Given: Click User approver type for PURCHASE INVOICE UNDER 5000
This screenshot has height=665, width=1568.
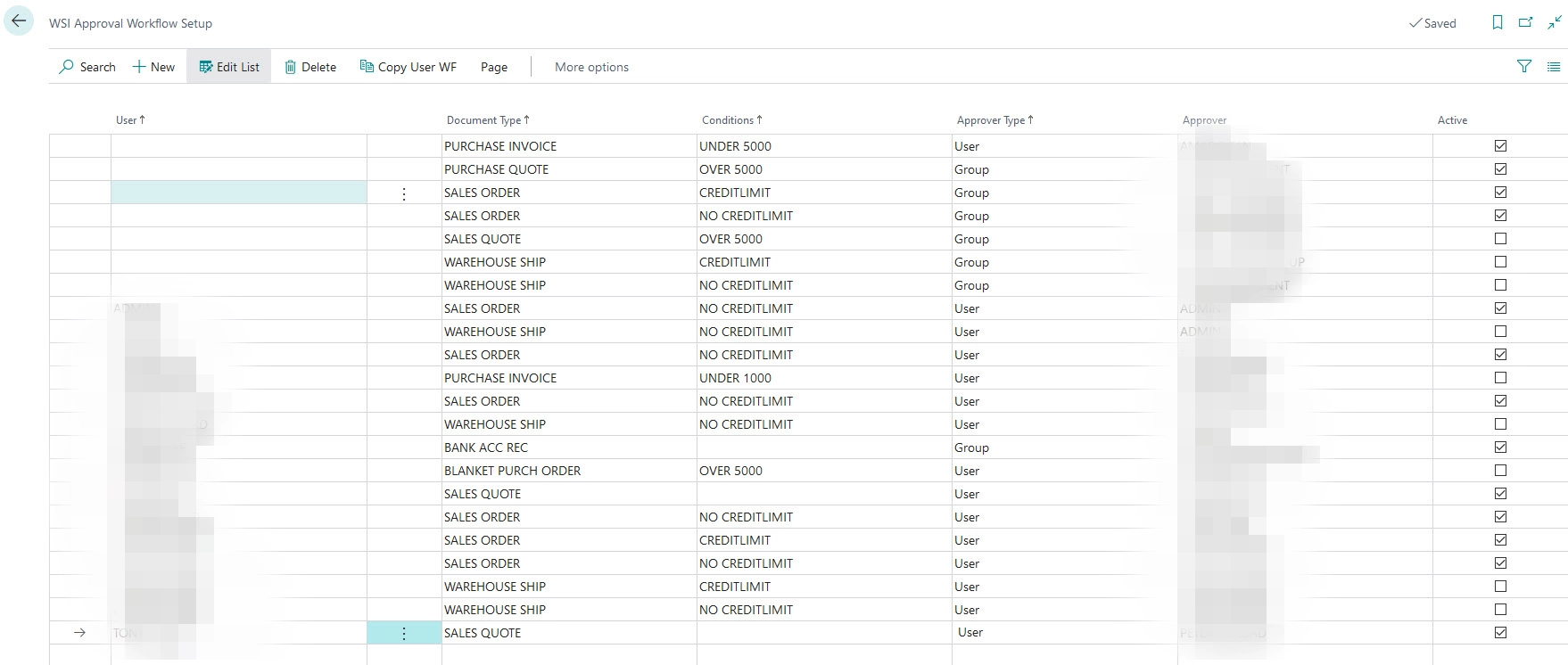Looking at the screenshot, I should click(x=1065, y=146).
